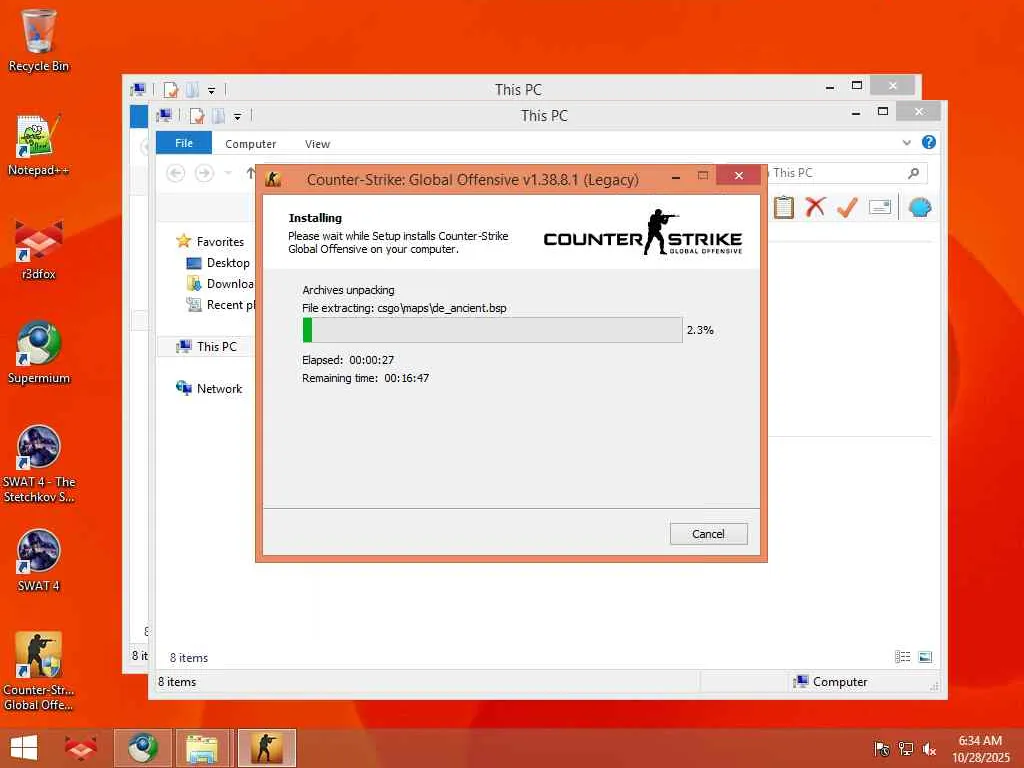Open the recent locations dropdown arrow
The height and width of the screenshot is (768, 1024).
[228, 173]
